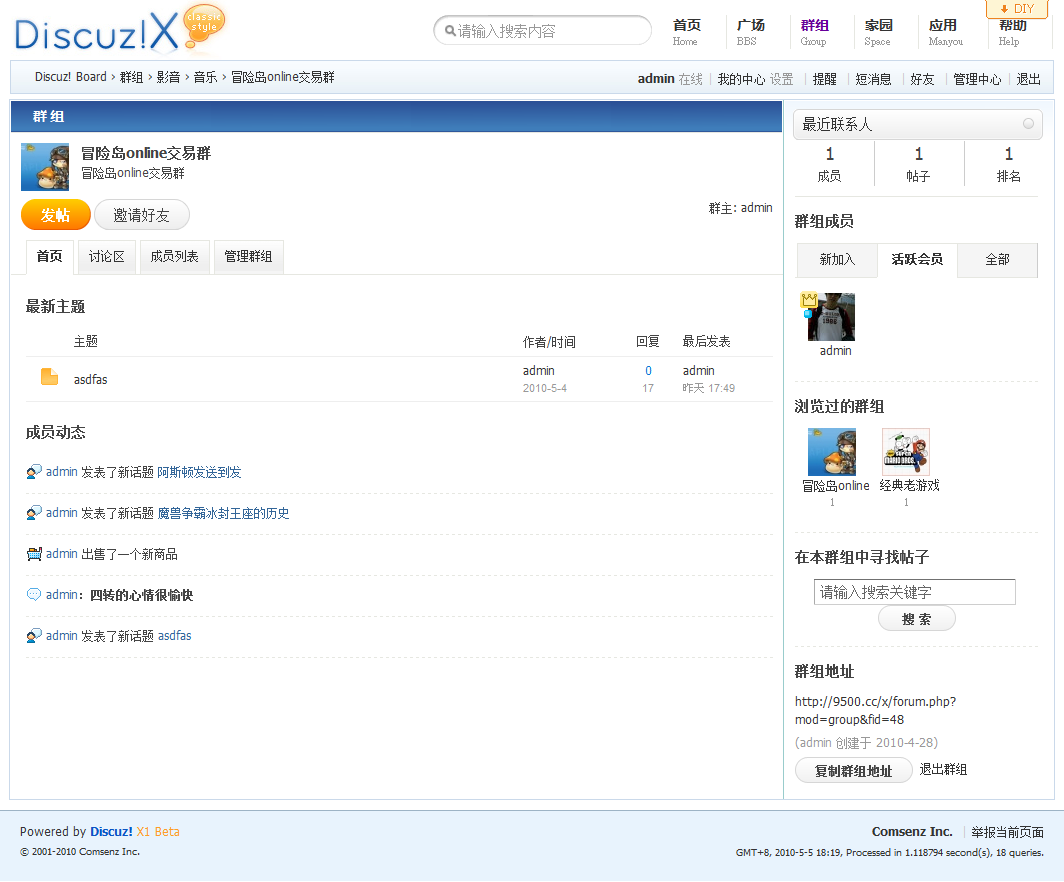Open 短消息 messages link
1064x882 pixels.
point(873,79)
